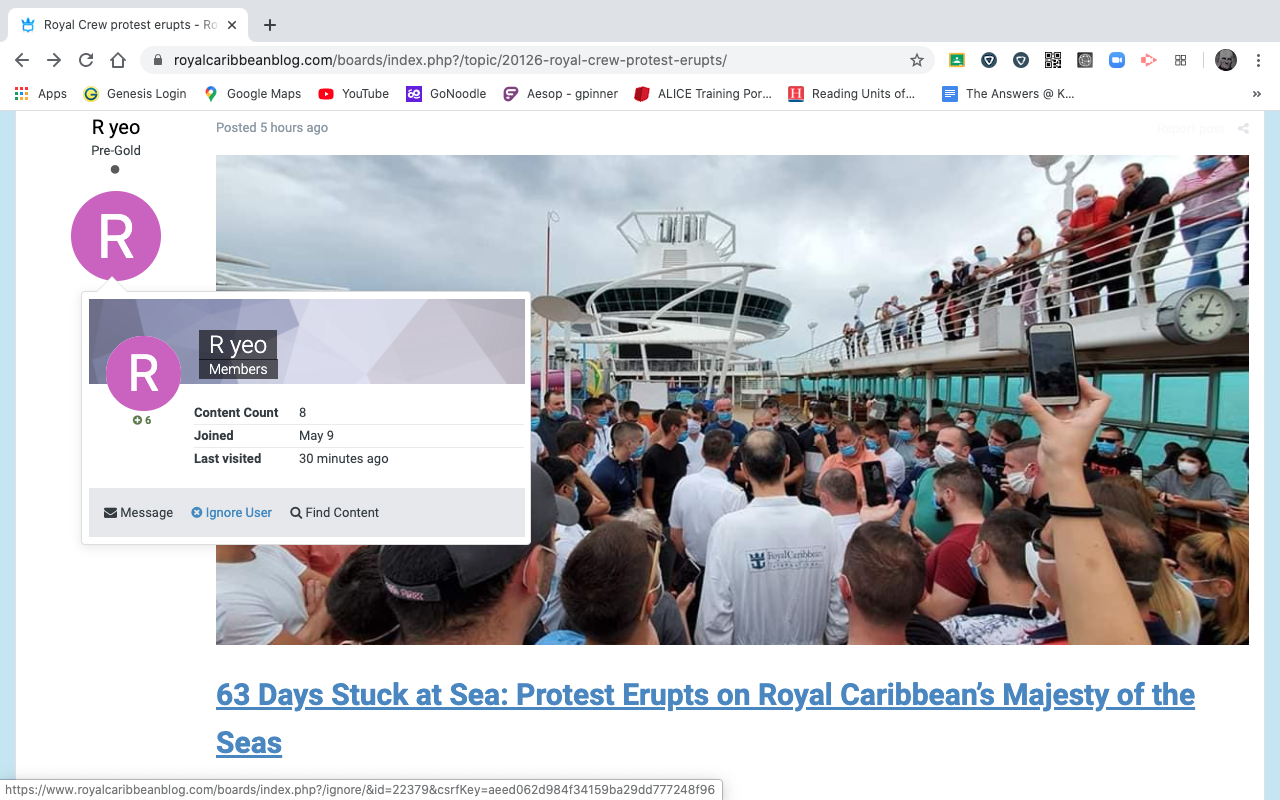Viewport: 1280px width, 800px height.
Task: Click Last visited 30 minutes ago value
Action: pos(343,459)
